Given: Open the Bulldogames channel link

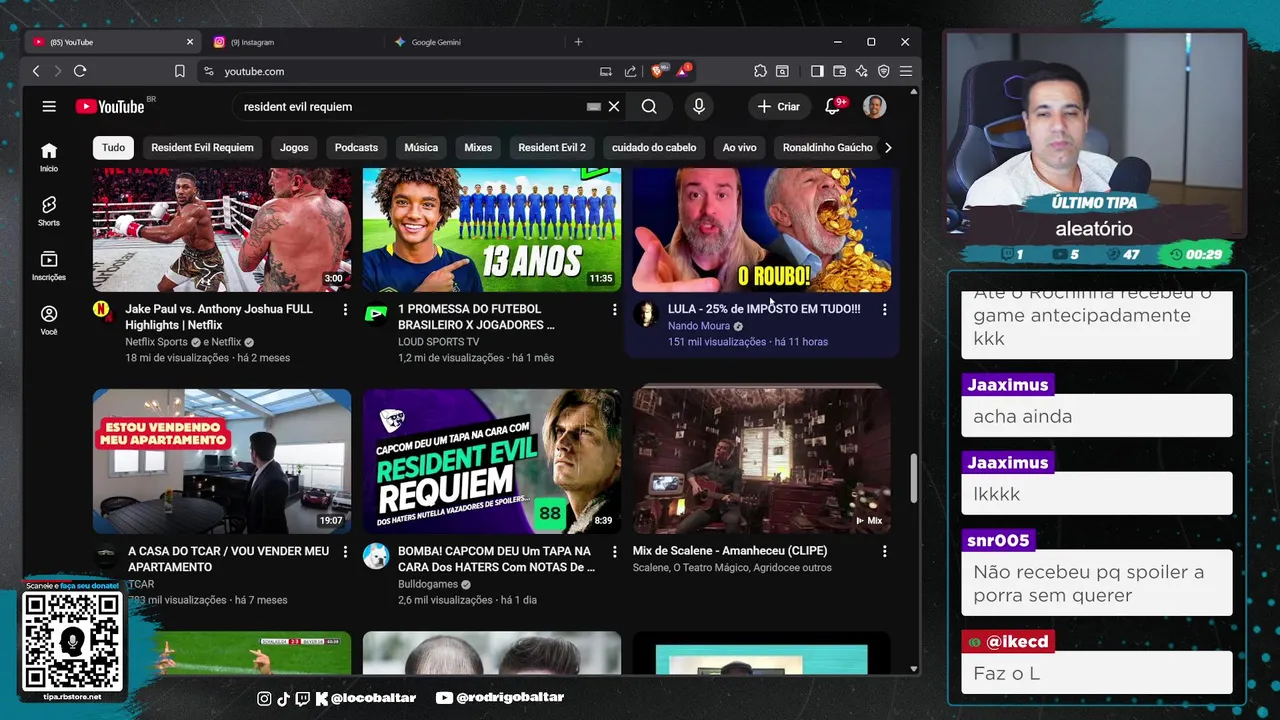Looking at the screenshot, I should pyautogui.click(x=428, y=584).
